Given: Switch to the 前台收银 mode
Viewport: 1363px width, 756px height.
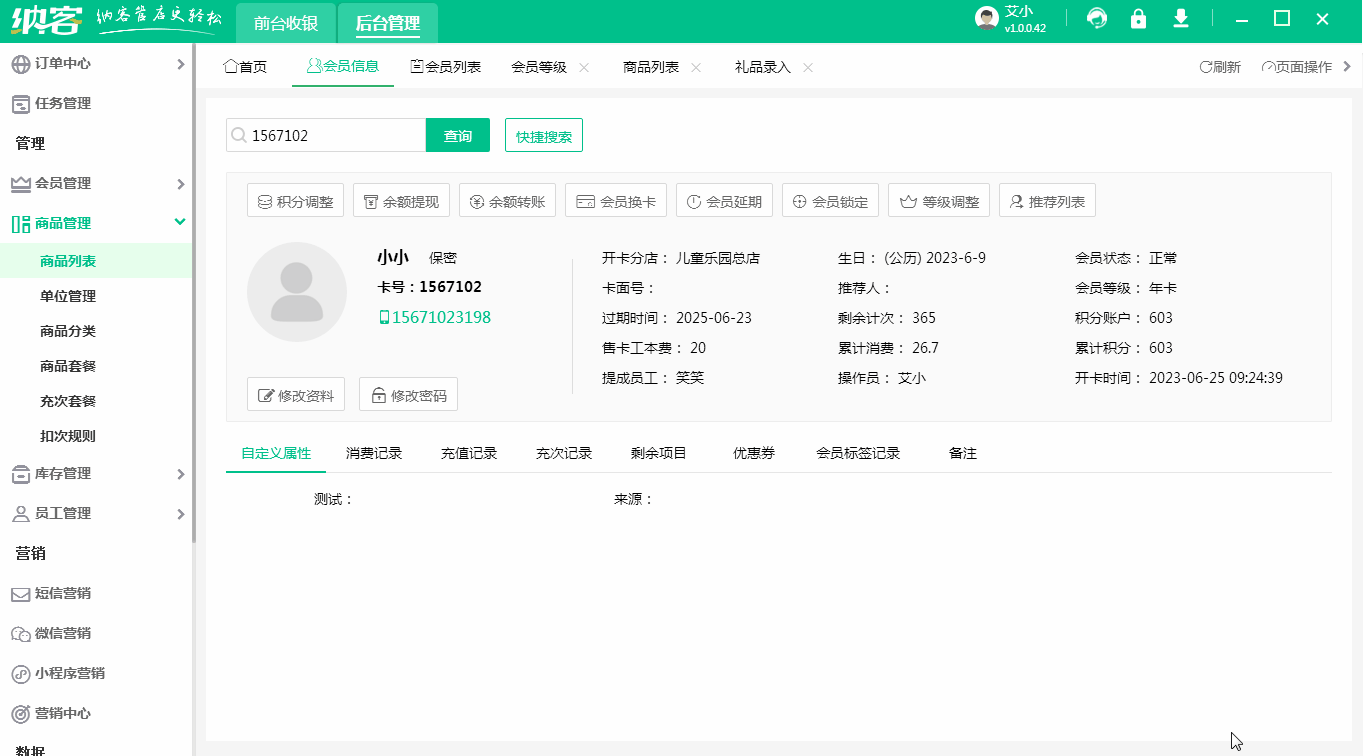Looking at the screenshot, I should 285,20.
